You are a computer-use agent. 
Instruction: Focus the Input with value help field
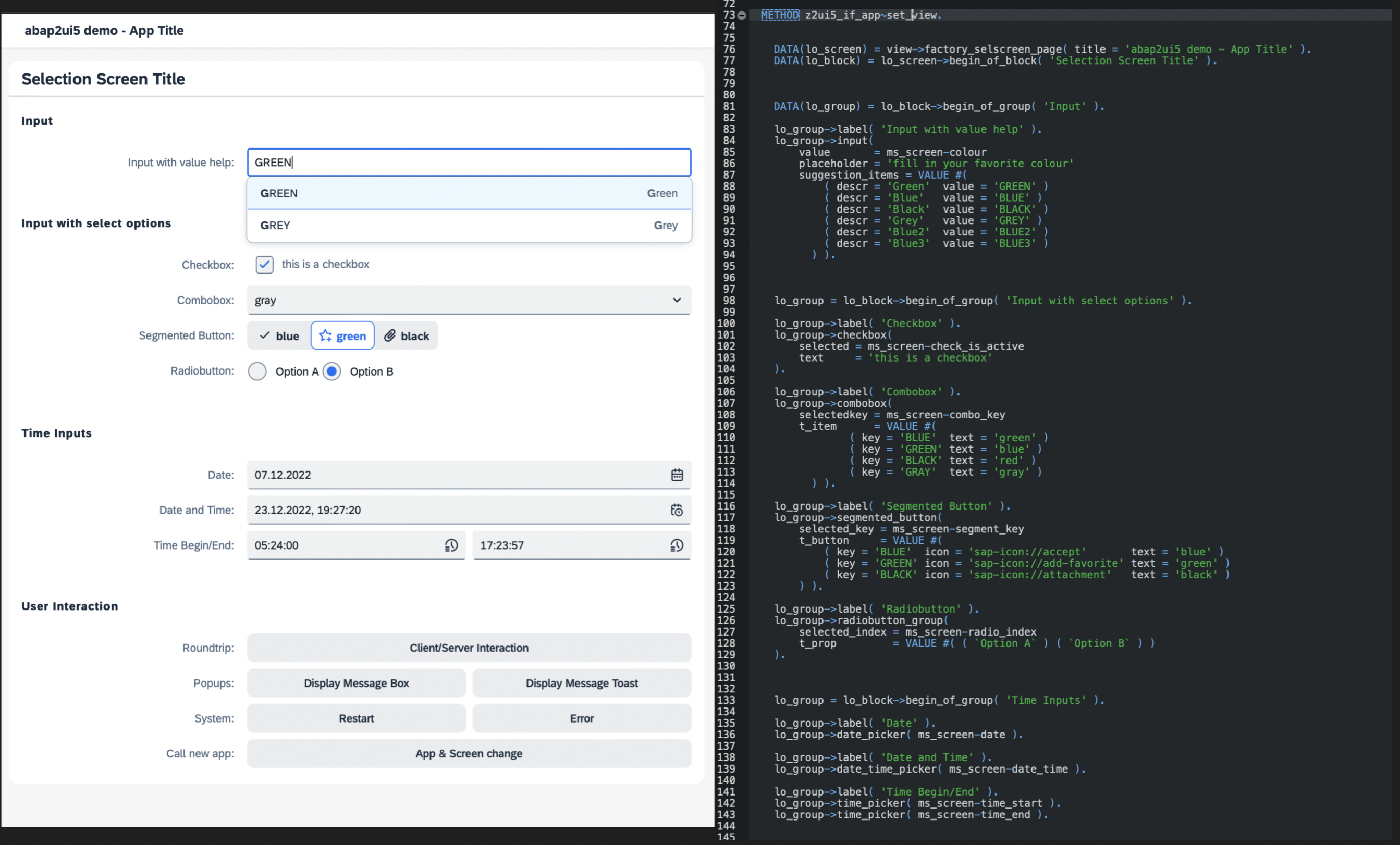click(469, 163)
